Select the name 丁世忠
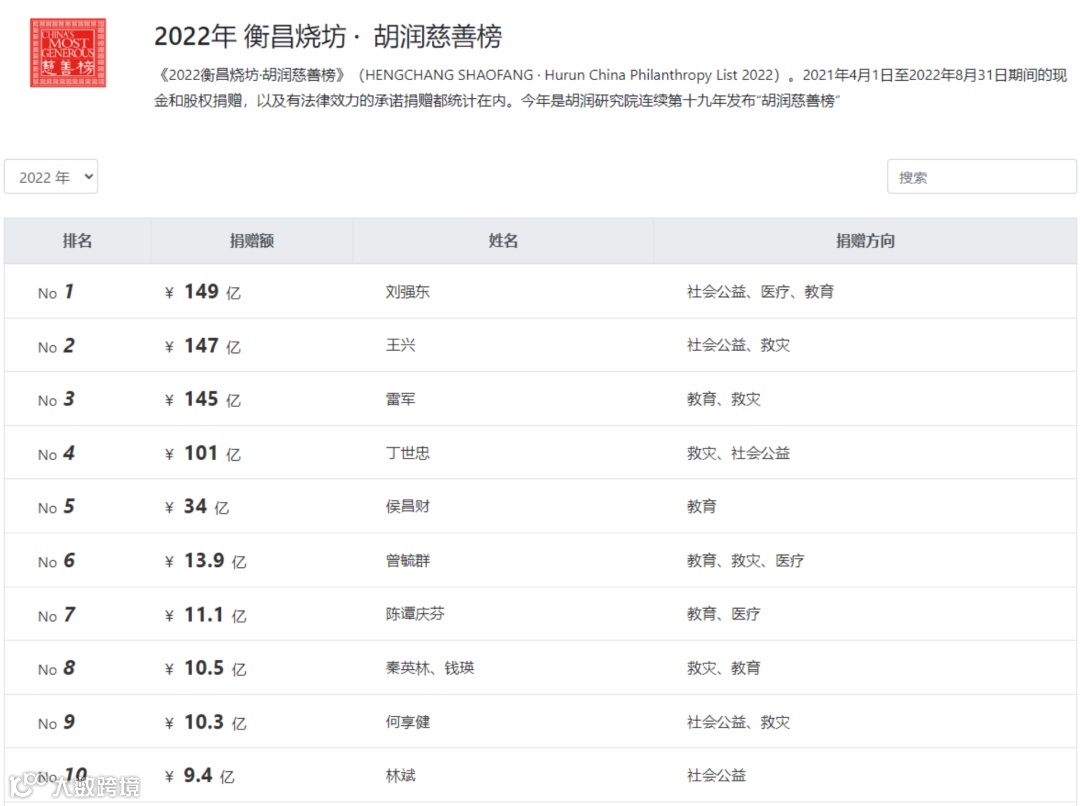The width and height of the screenshot is (1080, 806). click(x=408, y=453)
